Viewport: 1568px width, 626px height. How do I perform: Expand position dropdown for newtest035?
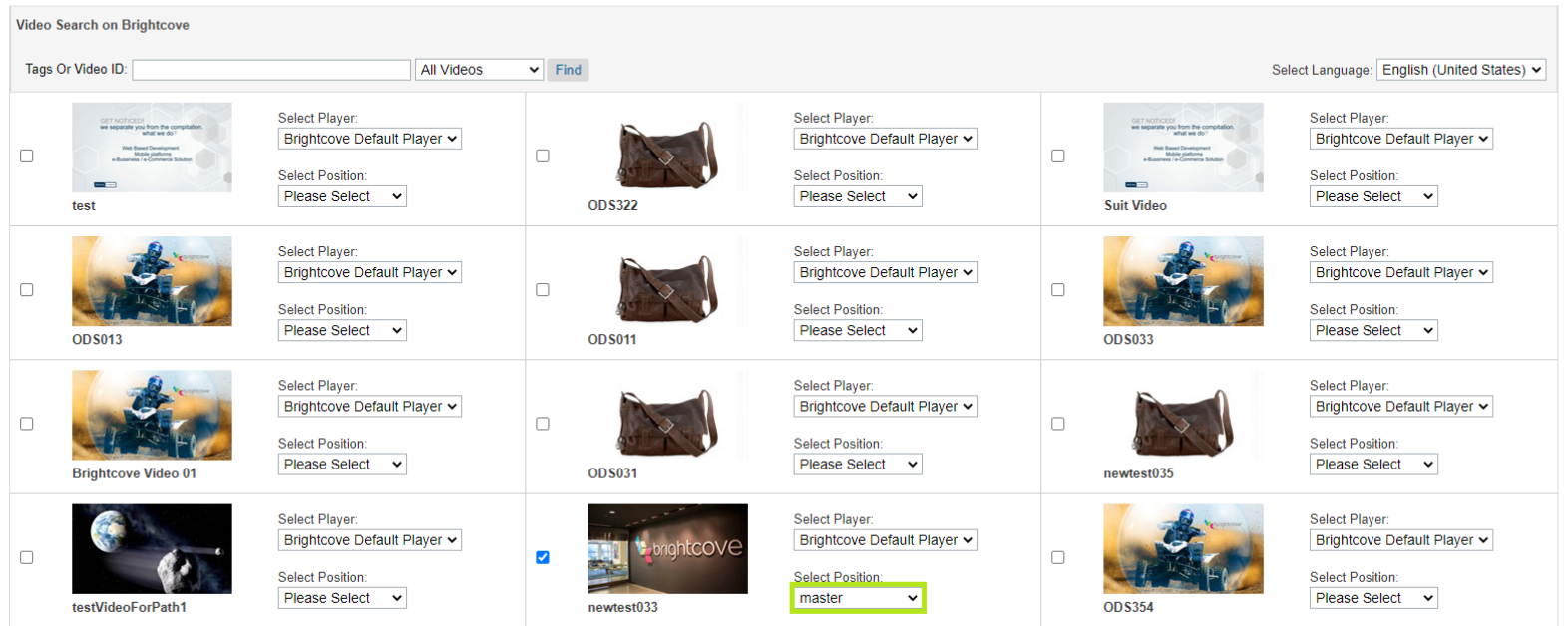tap(1373, 464)
